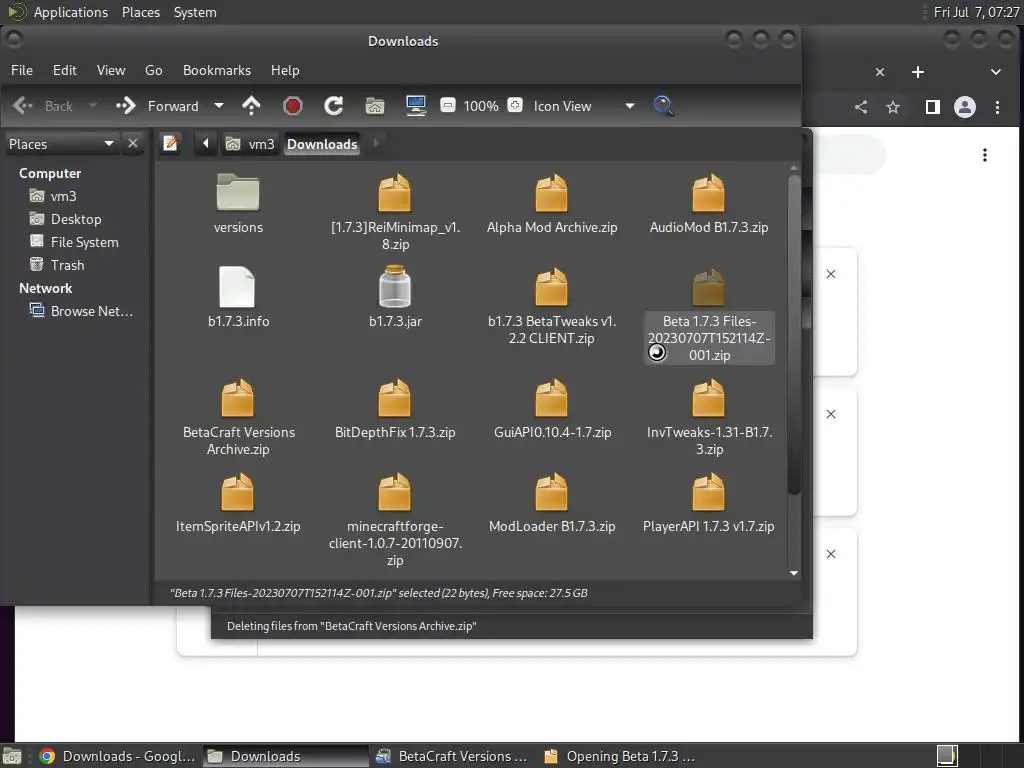
Task: Click the Forward navigation button
Action: point(157,106)
